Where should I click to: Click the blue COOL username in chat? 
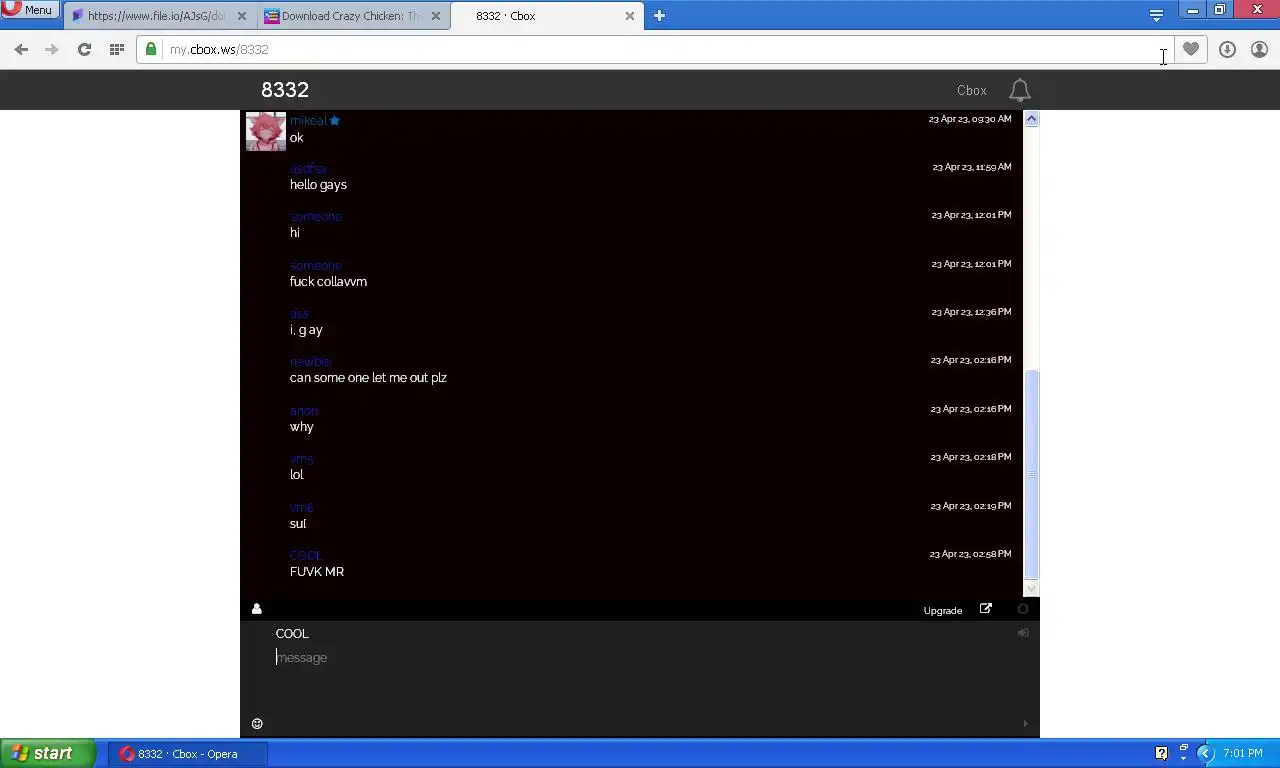coord(306,555)
